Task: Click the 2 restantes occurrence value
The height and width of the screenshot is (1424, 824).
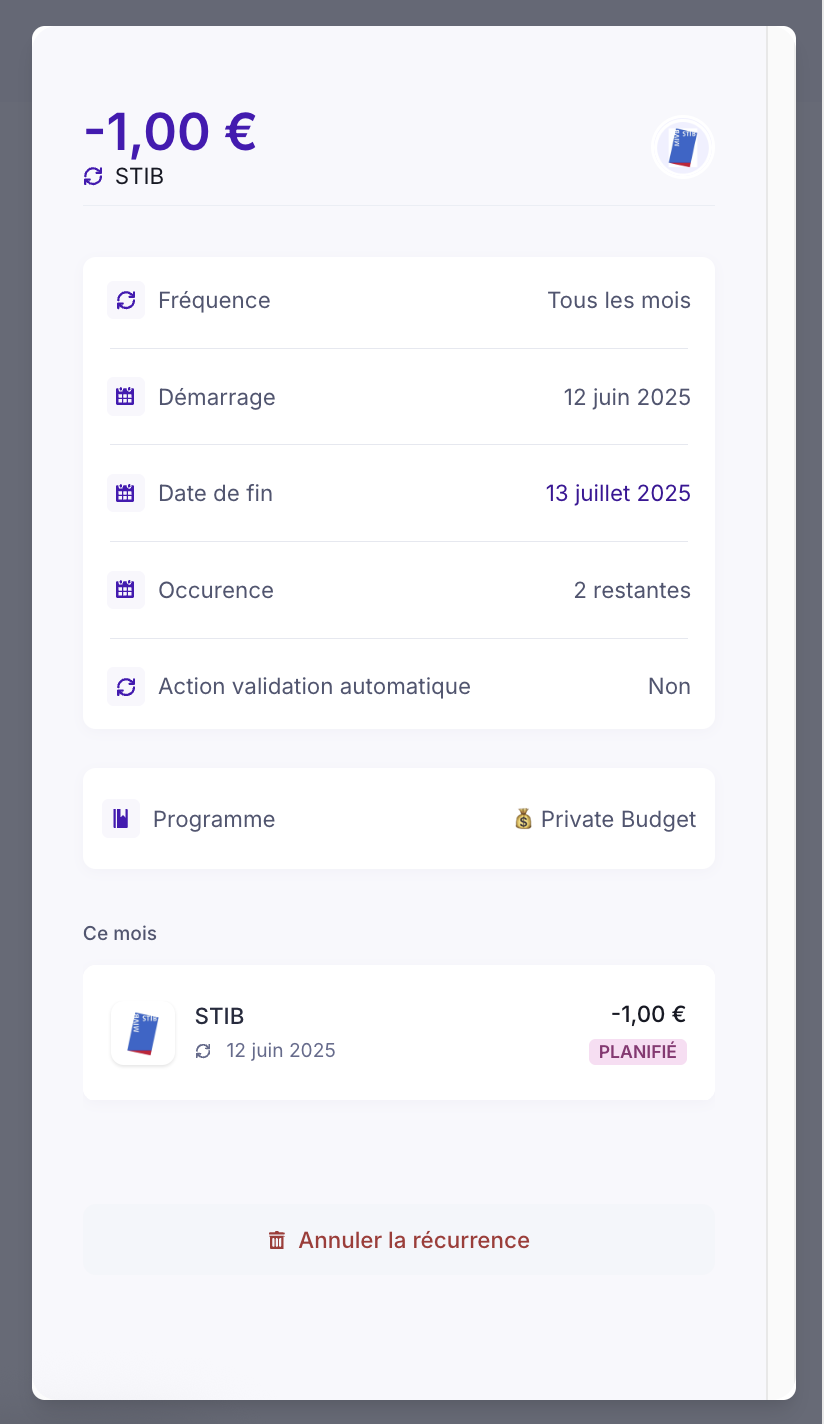Action: 632,590
